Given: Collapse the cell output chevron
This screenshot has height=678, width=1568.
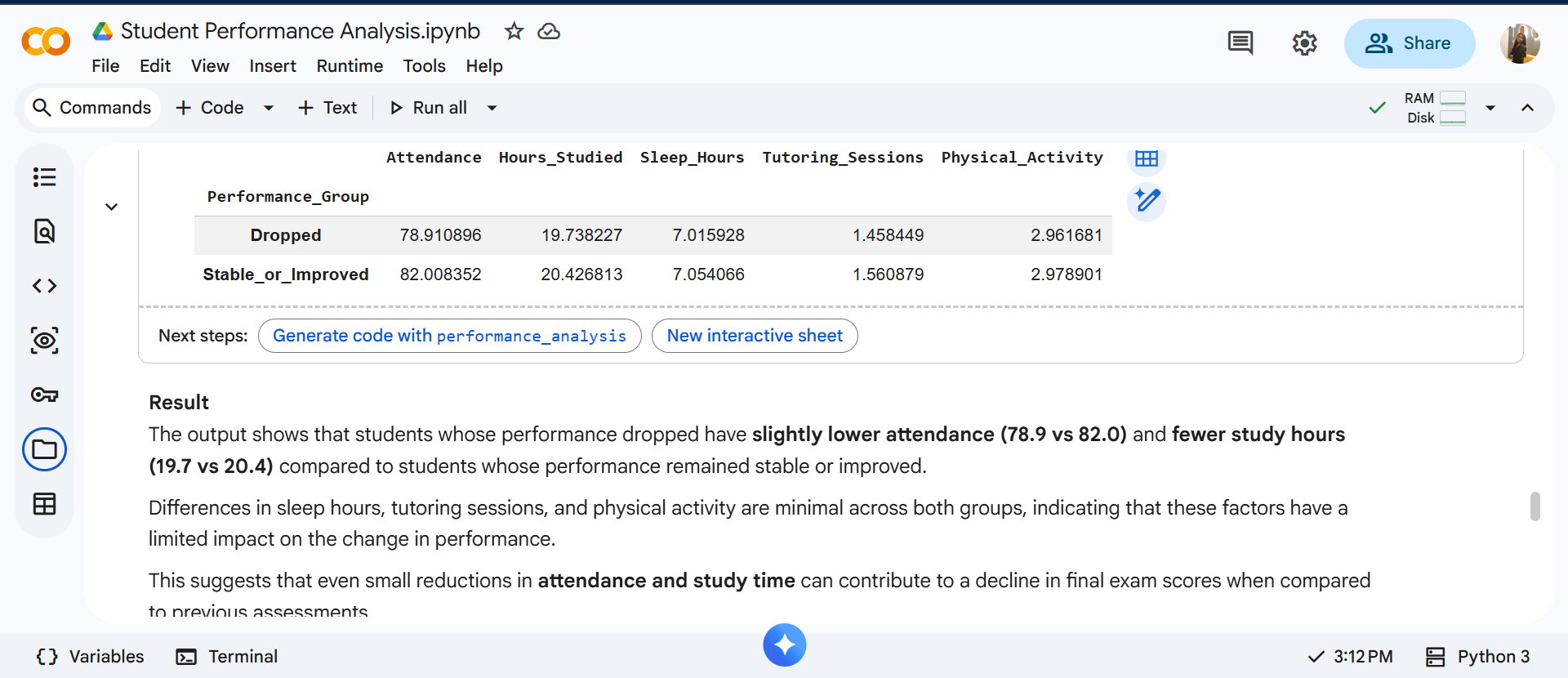Looking at the screenshot, I should pos(112,207).
